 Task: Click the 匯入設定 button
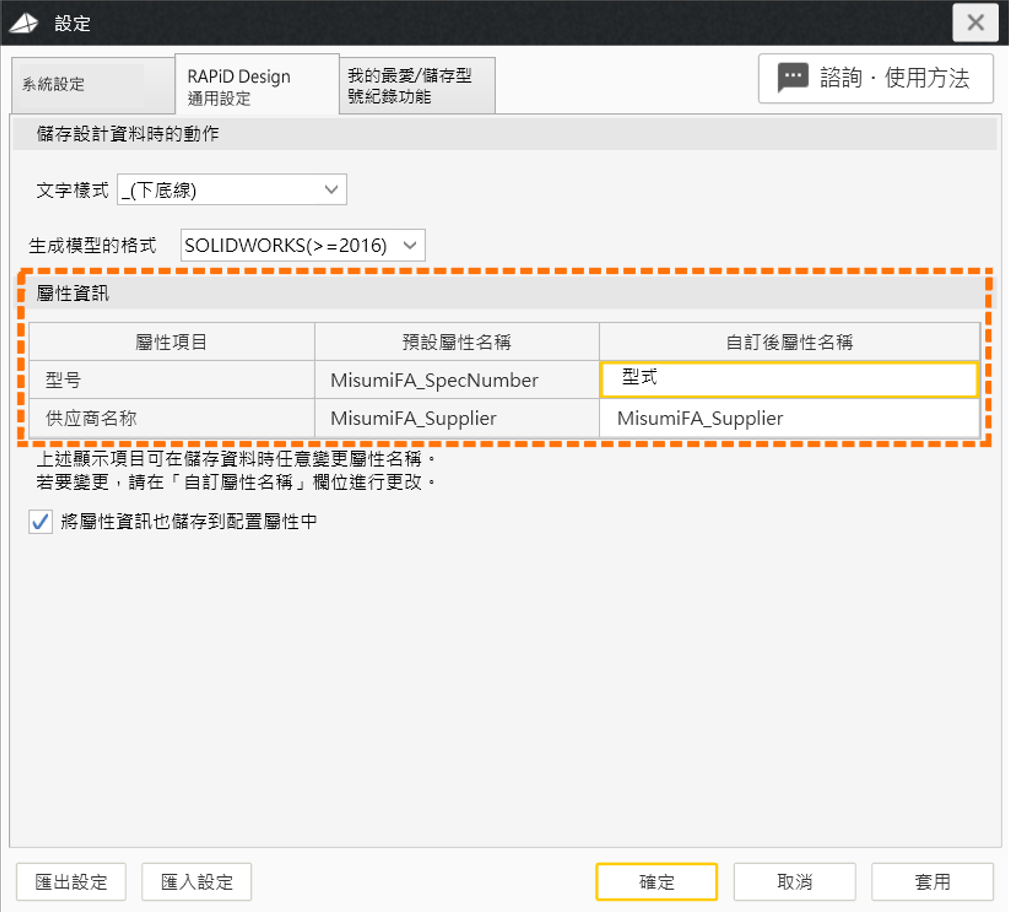pos(196,882)
